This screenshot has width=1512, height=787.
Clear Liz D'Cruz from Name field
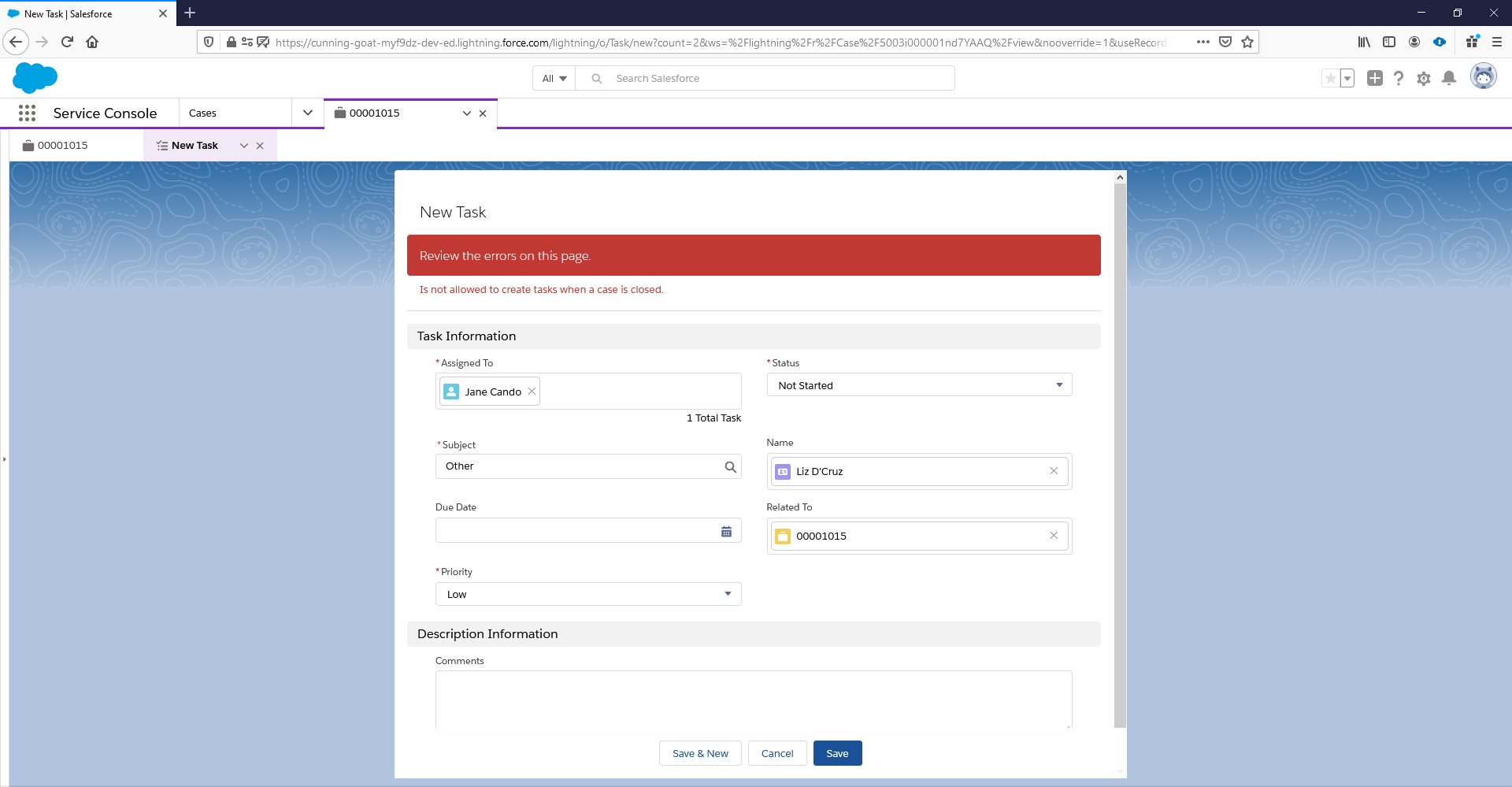point(1054,471)
